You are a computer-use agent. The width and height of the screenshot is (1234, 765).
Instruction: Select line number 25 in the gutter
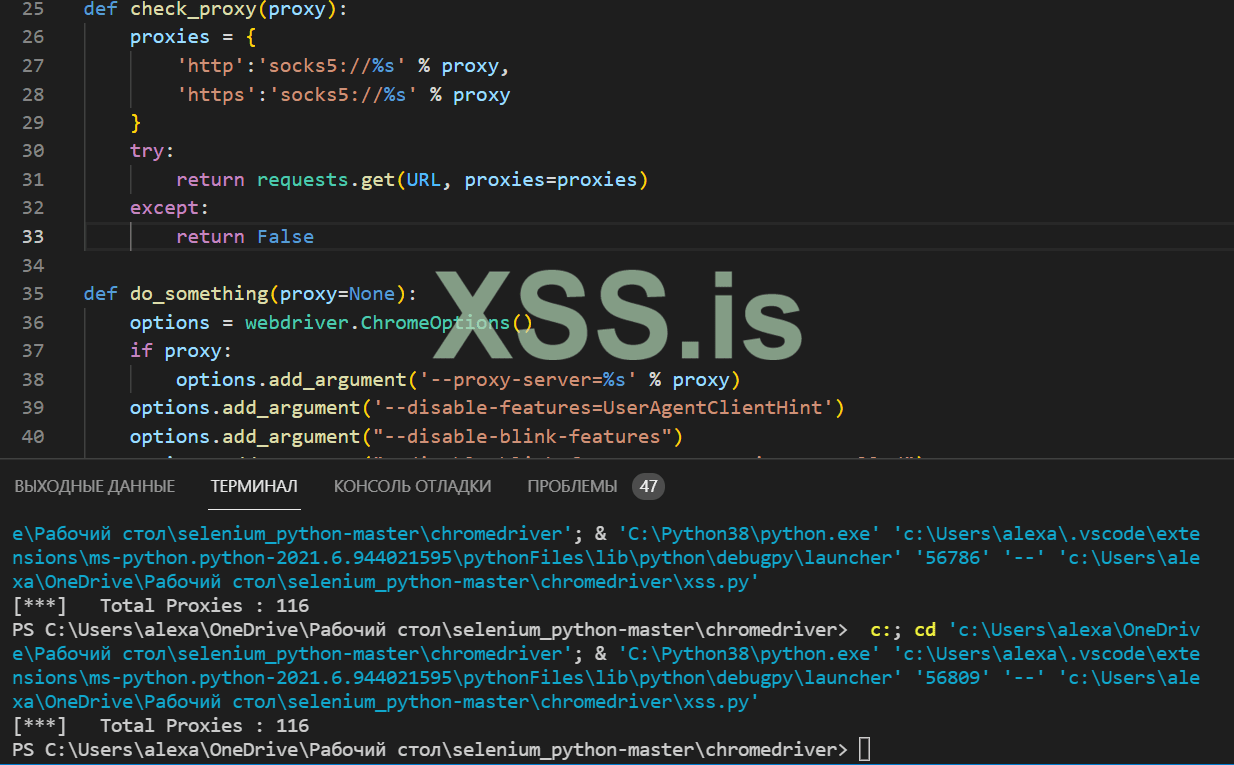tap(33, 9)
